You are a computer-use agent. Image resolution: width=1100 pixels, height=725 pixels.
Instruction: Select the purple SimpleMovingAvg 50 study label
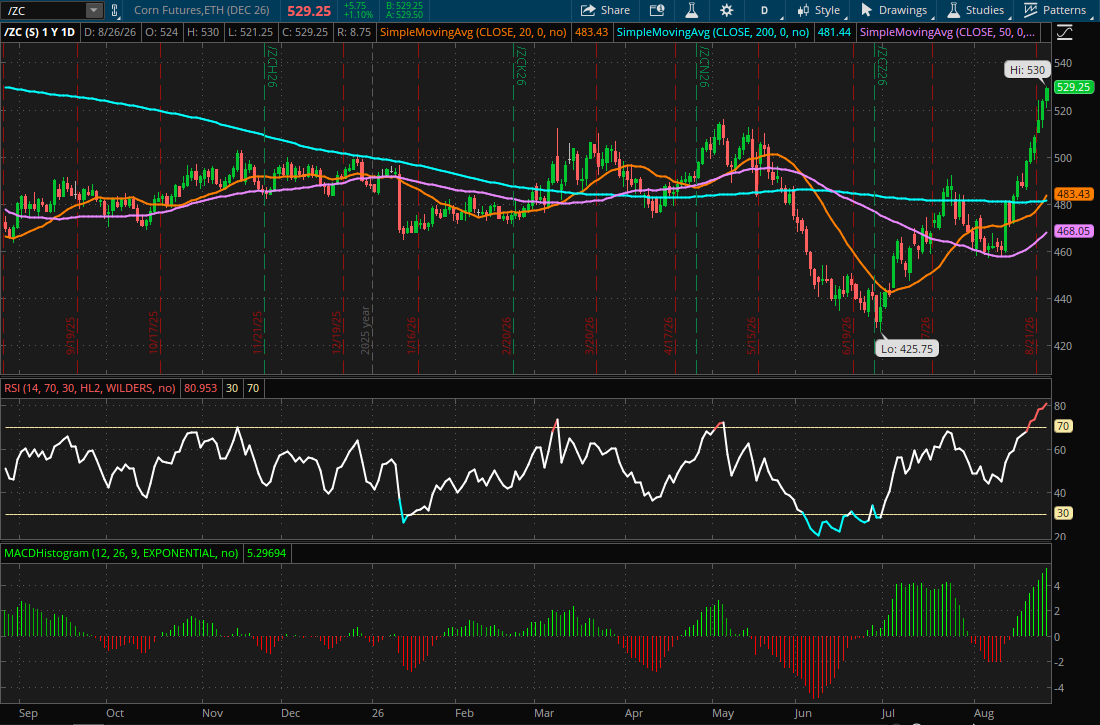pos(947,32)
